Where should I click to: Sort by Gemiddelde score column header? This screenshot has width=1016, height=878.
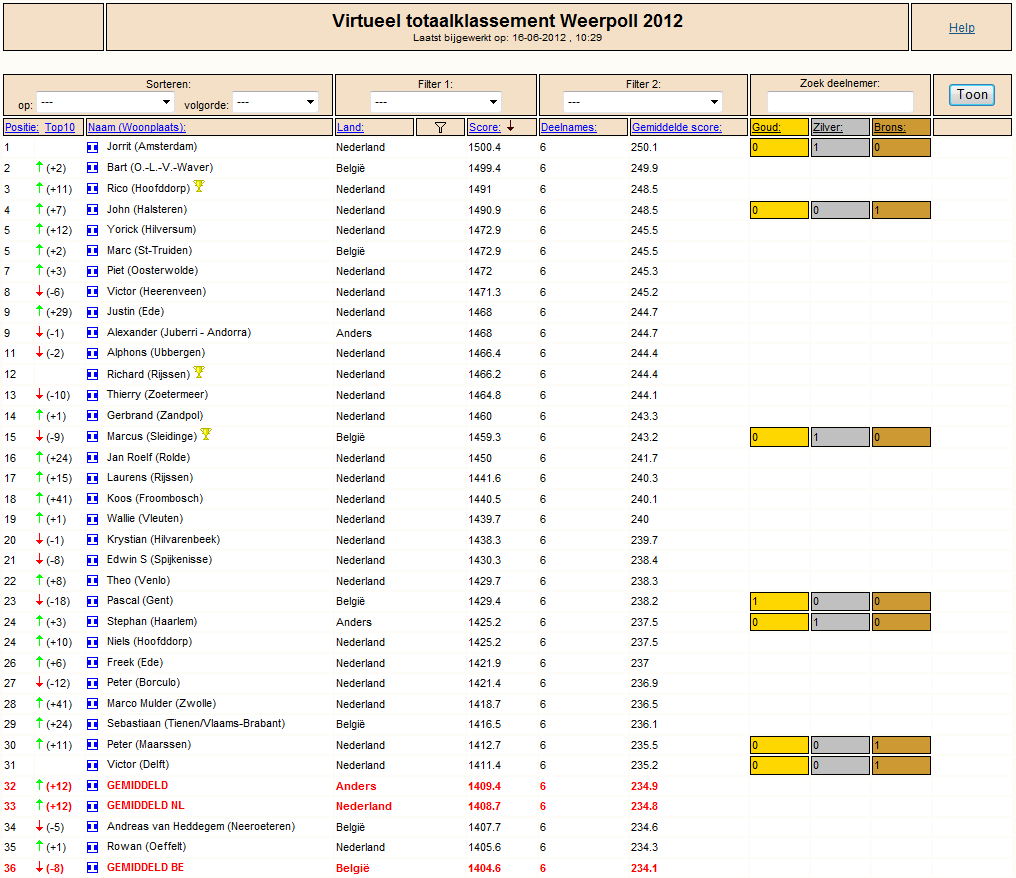point(676,127)
